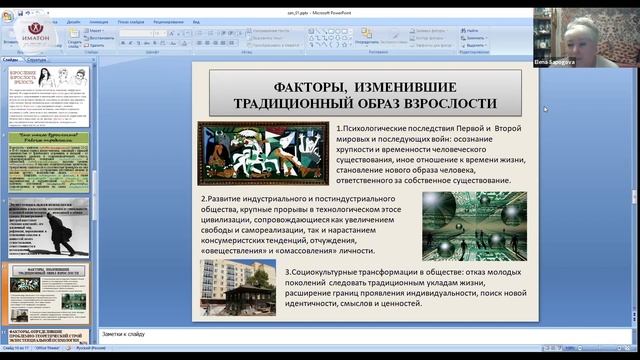The width and height of the screenshot is (640, 360).
Task: Select slide 11 thumbnail at pane bottom
Action: pos(49,336)
